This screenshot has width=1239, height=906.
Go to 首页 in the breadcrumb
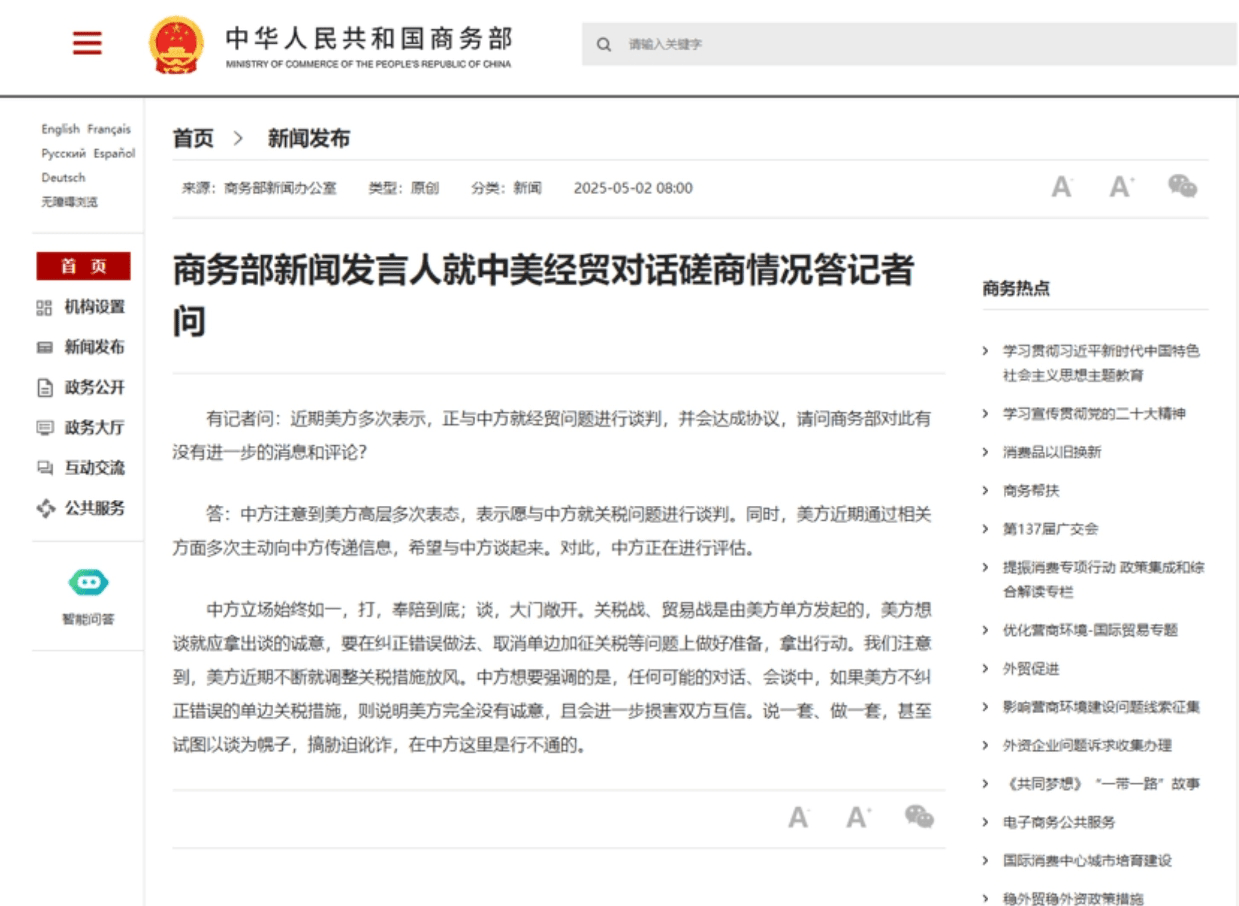pyautogui.click(x=193, y=139)
